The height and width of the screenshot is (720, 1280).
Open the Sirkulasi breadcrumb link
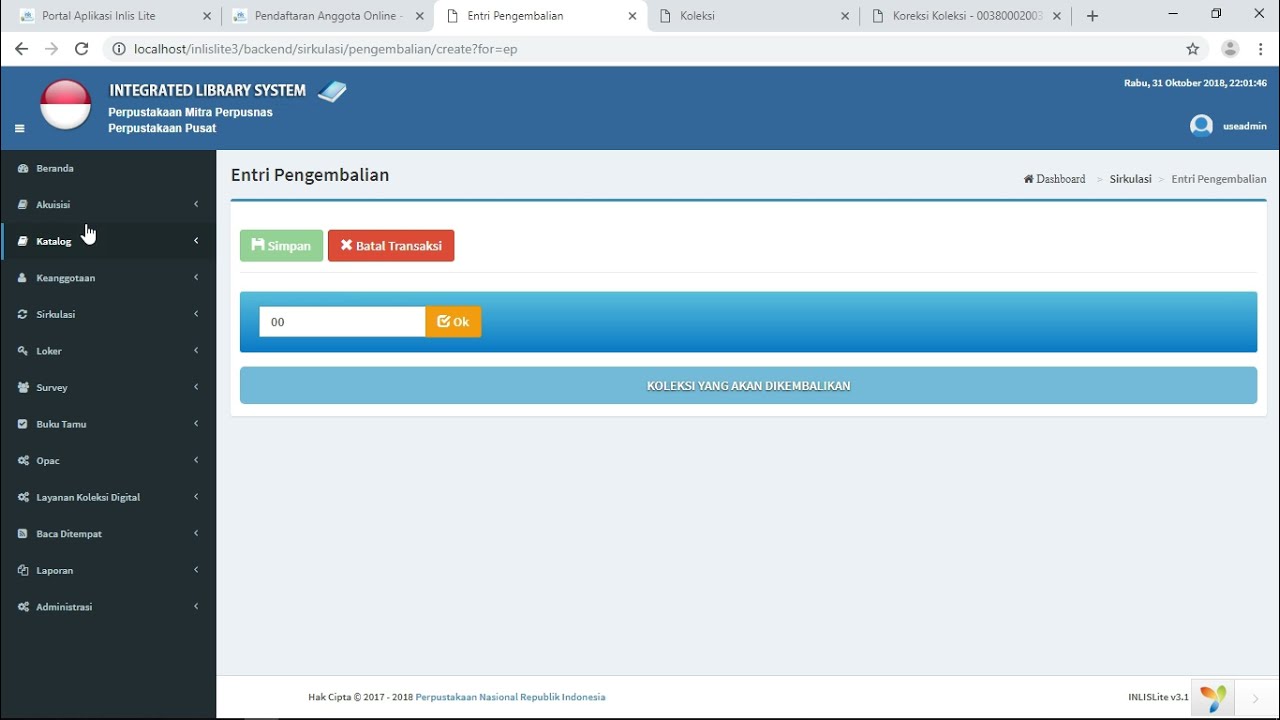pos(1130,179)
